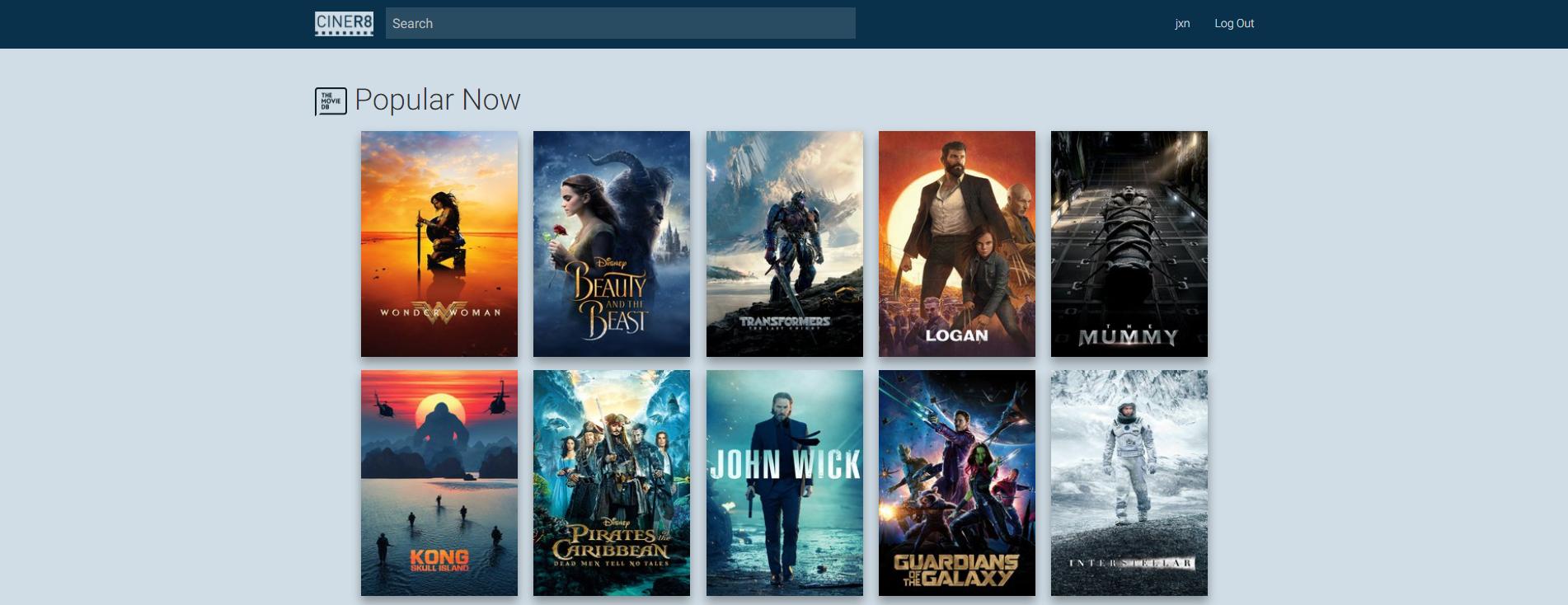Screen dimensions: 1568x605
Task: Click the CINER8 logo
Action: click(x=344, y=24)
